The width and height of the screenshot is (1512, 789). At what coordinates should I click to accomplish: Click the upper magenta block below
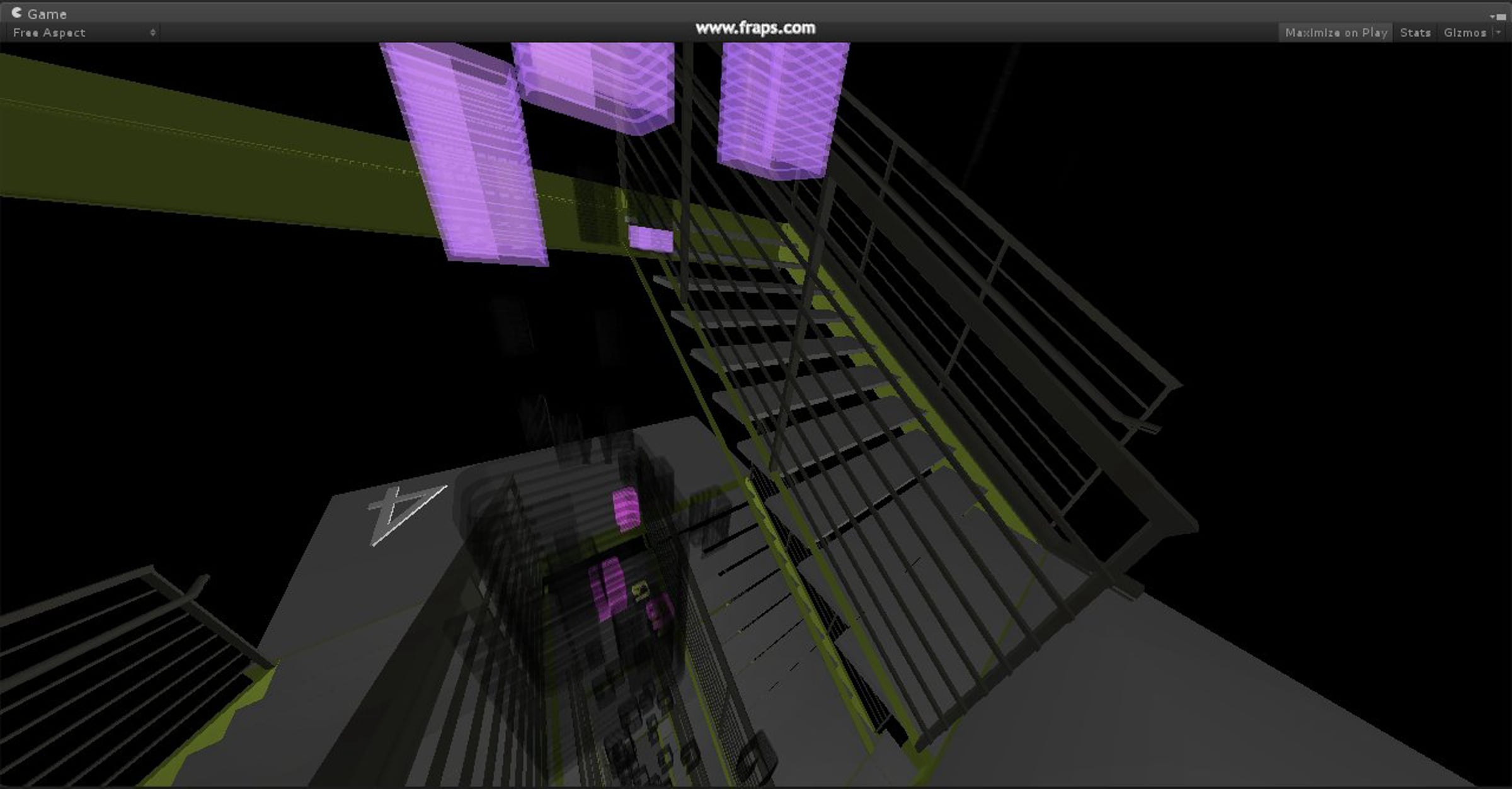pos(626,509)
